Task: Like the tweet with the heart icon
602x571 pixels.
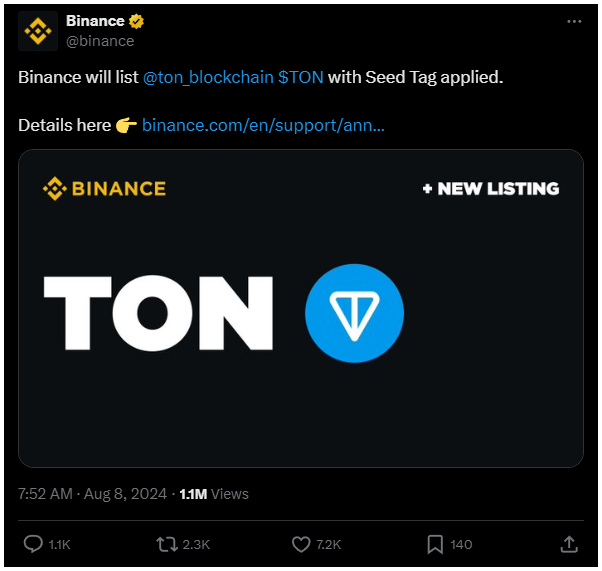Action: tap(301, 544)
